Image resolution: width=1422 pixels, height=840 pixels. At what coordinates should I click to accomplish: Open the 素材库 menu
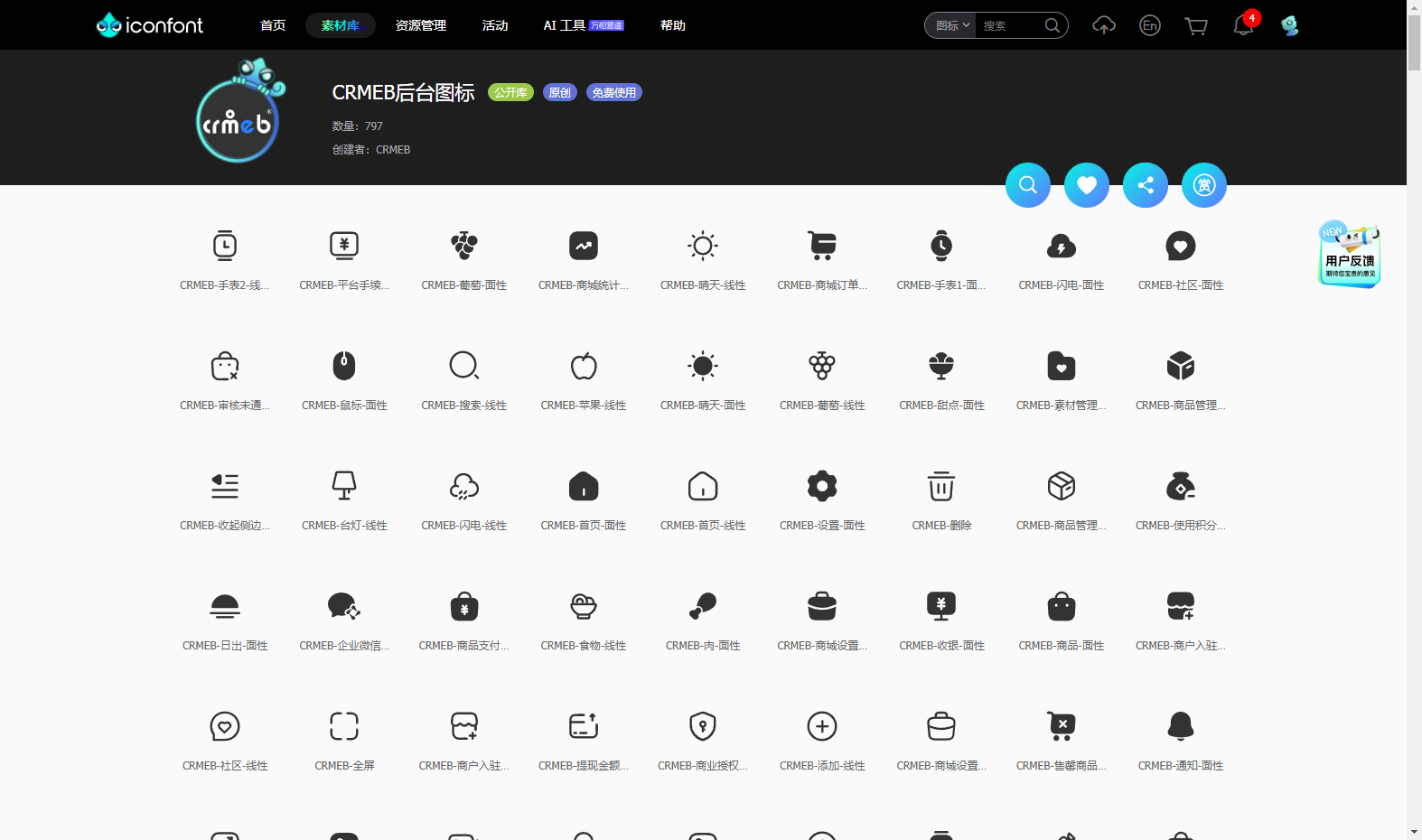pos(341,25)
